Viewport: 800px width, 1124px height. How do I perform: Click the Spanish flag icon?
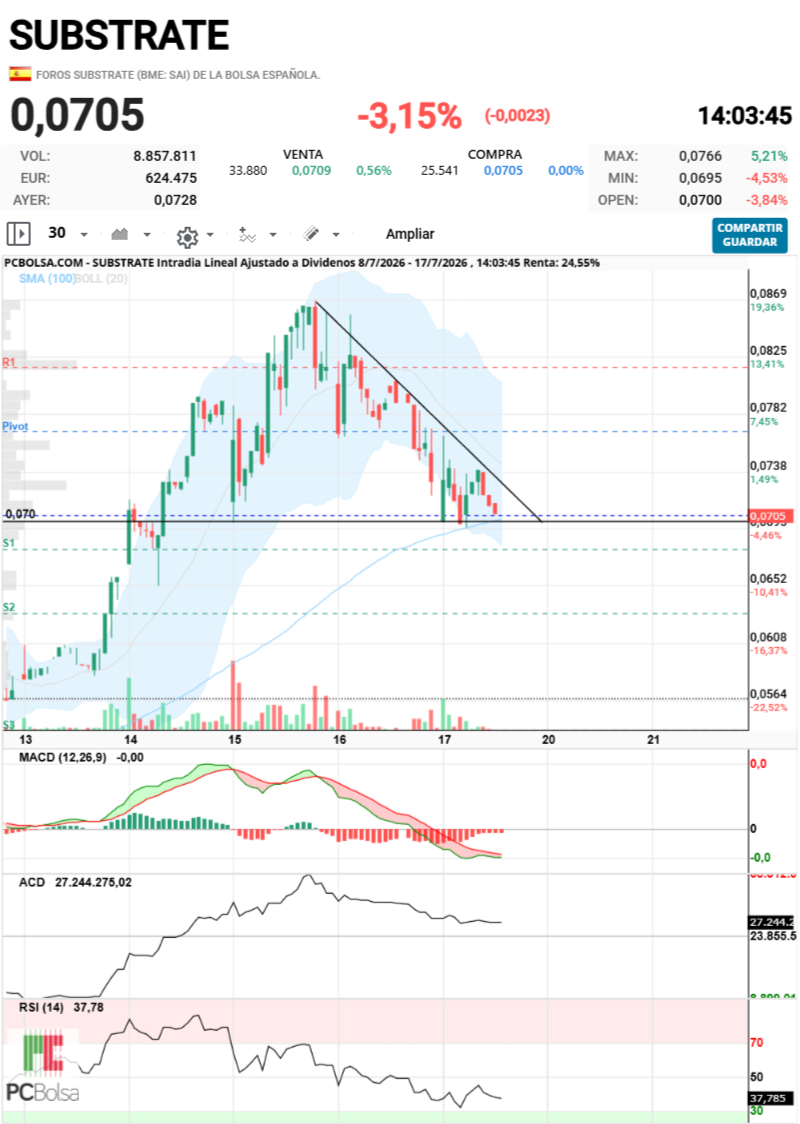20,74
